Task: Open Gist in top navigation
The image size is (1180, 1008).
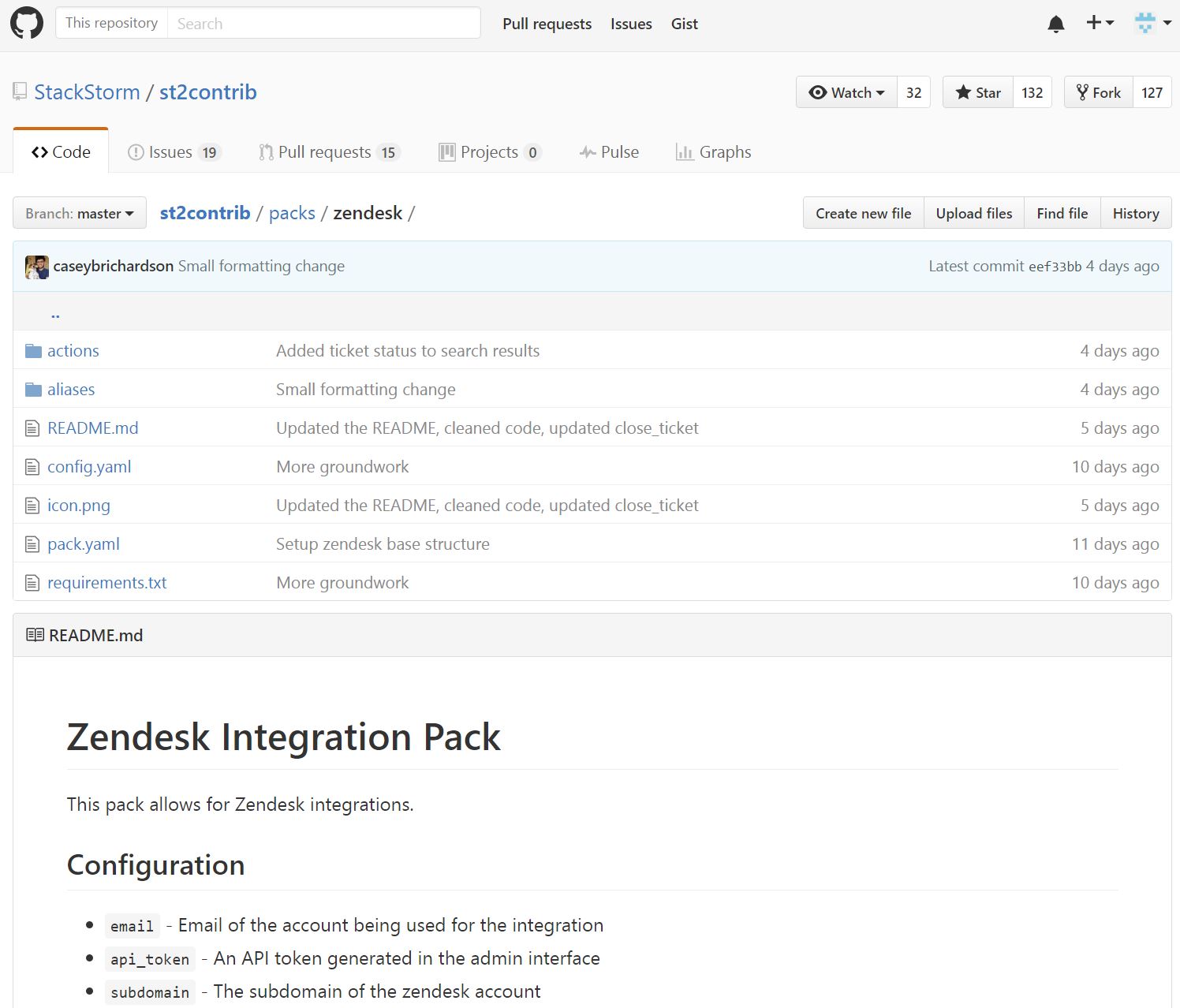Action: tap(684, 24)
